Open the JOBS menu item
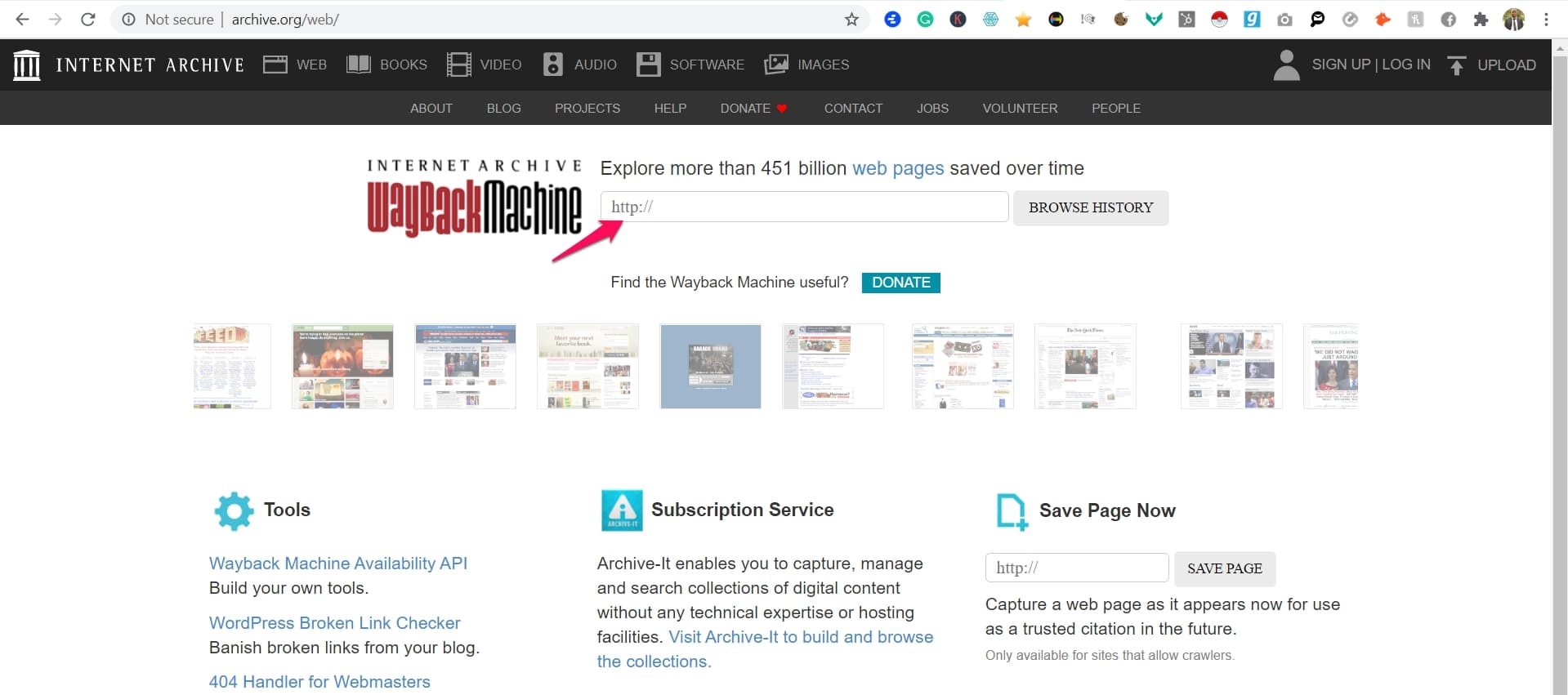The height and width of the screenshot is (695, 1568). click(932, 109)
